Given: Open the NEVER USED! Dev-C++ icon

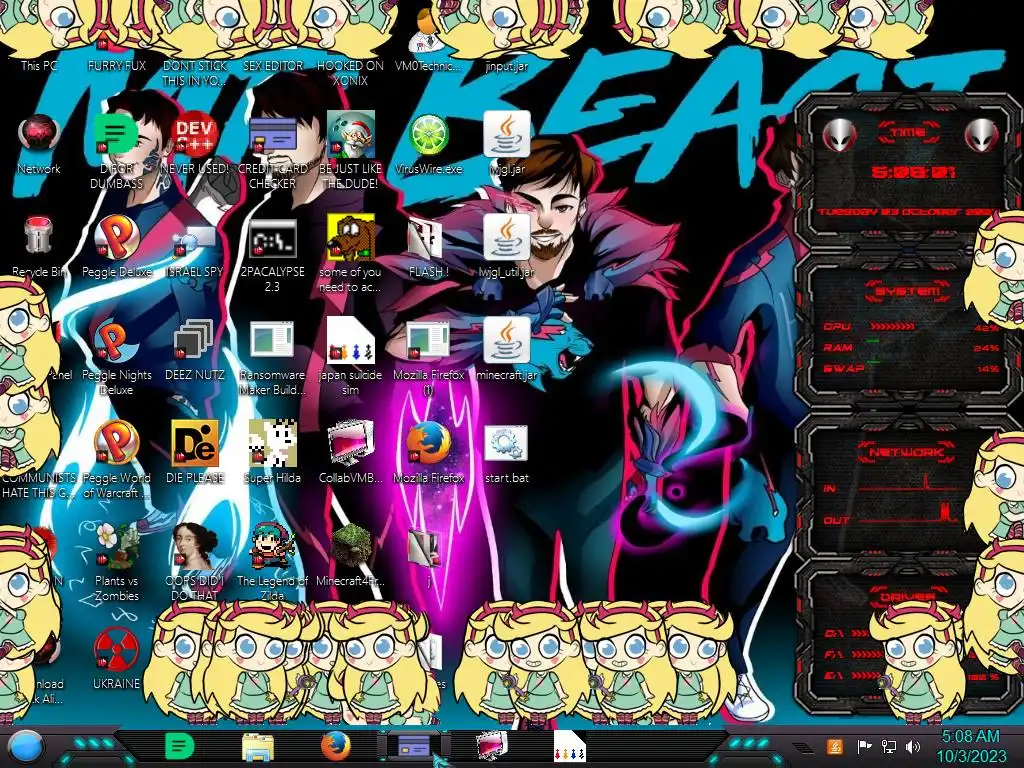Looking at the screenshot, I should click(x=195, y=144).
